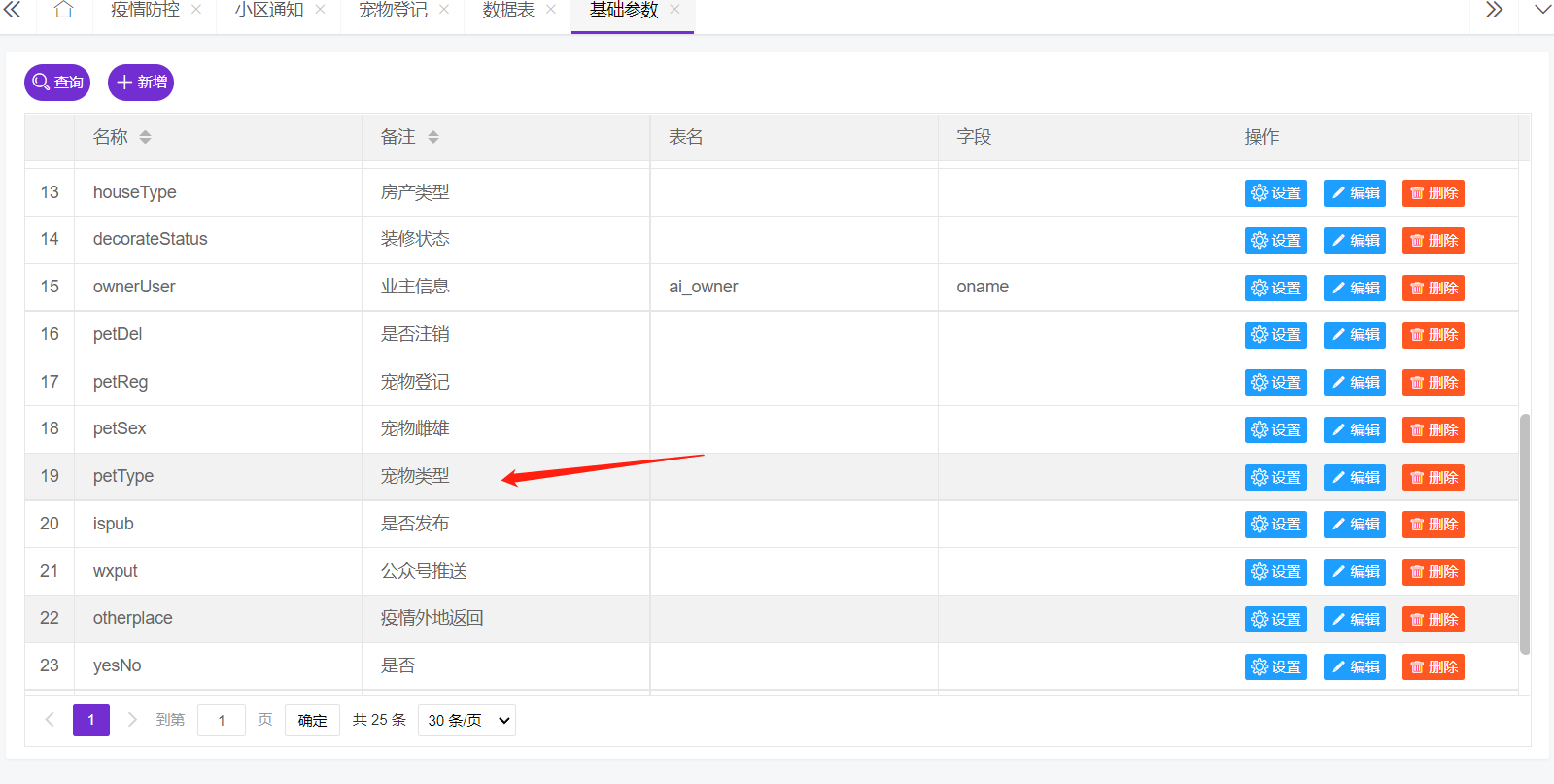Switch to the 疫情防控 tab
The height and width of the screenshot is (784, 1554).
pyautogui.click(x=145, y=10)
